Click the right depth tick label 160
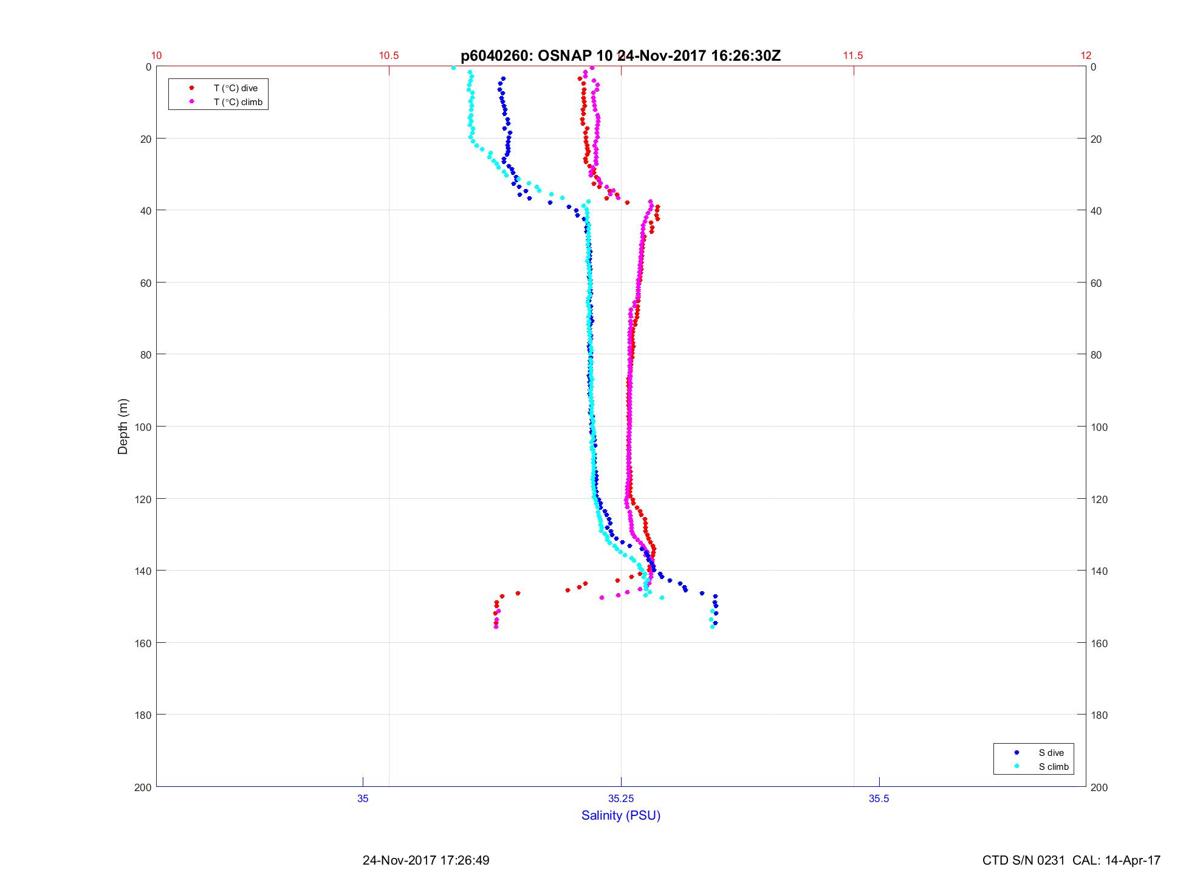 coord(1099,643)
